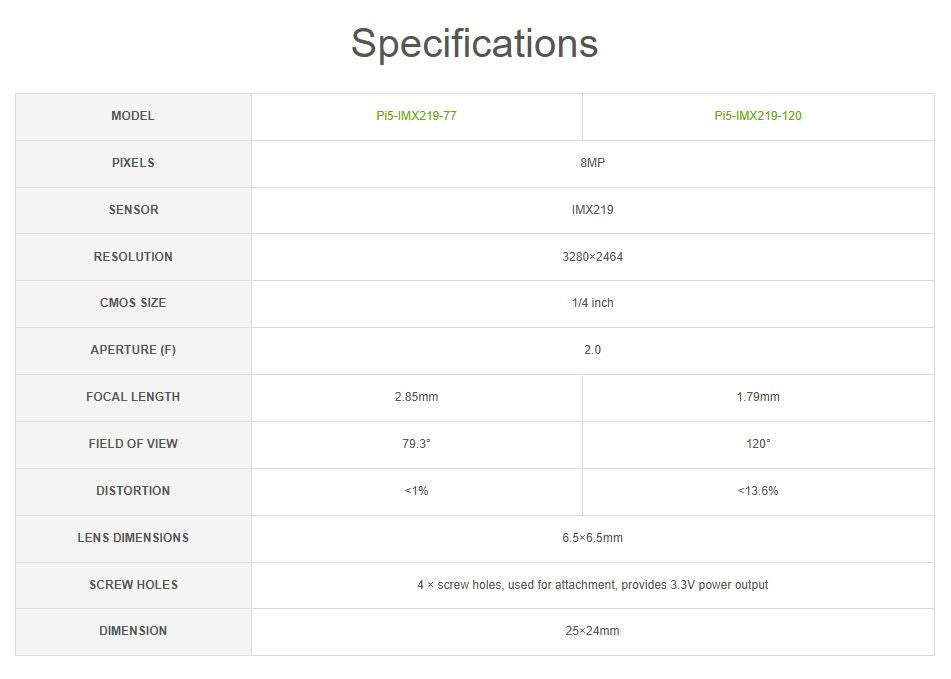The width and height of the screenshot is (951, 679).
Task: Click the 1.79mm focal length cell
Action: 757,397
